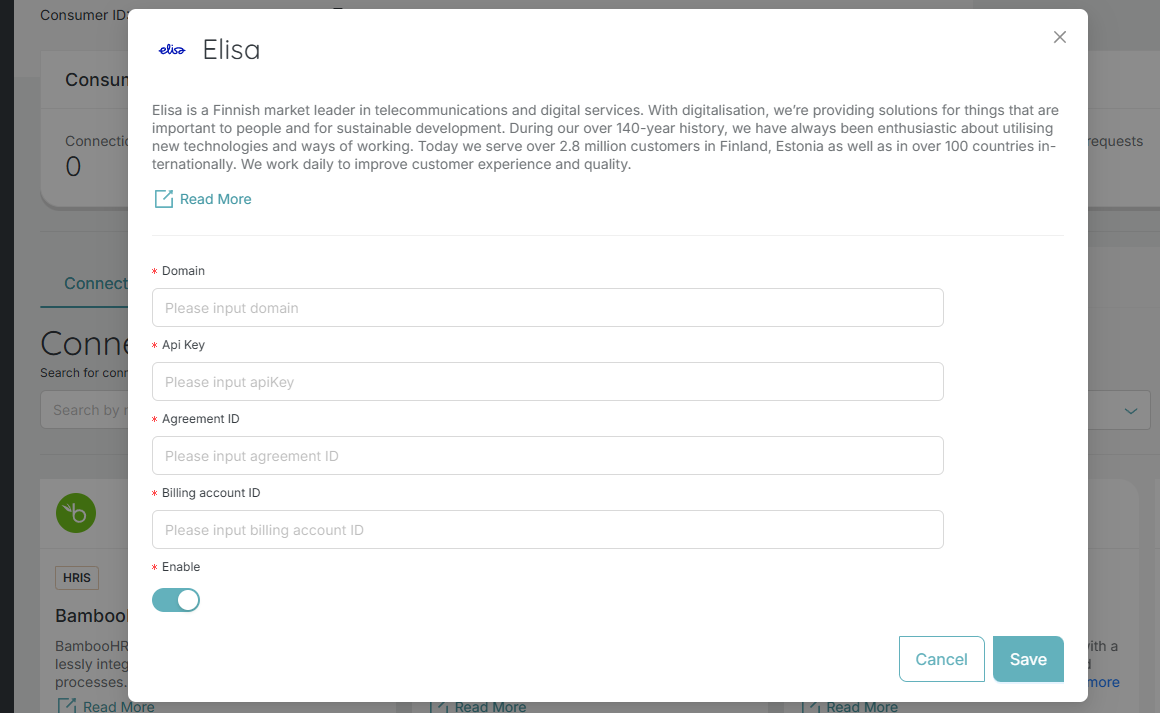Expand the dropdown chevron behind the dialog

[1130, 410]
